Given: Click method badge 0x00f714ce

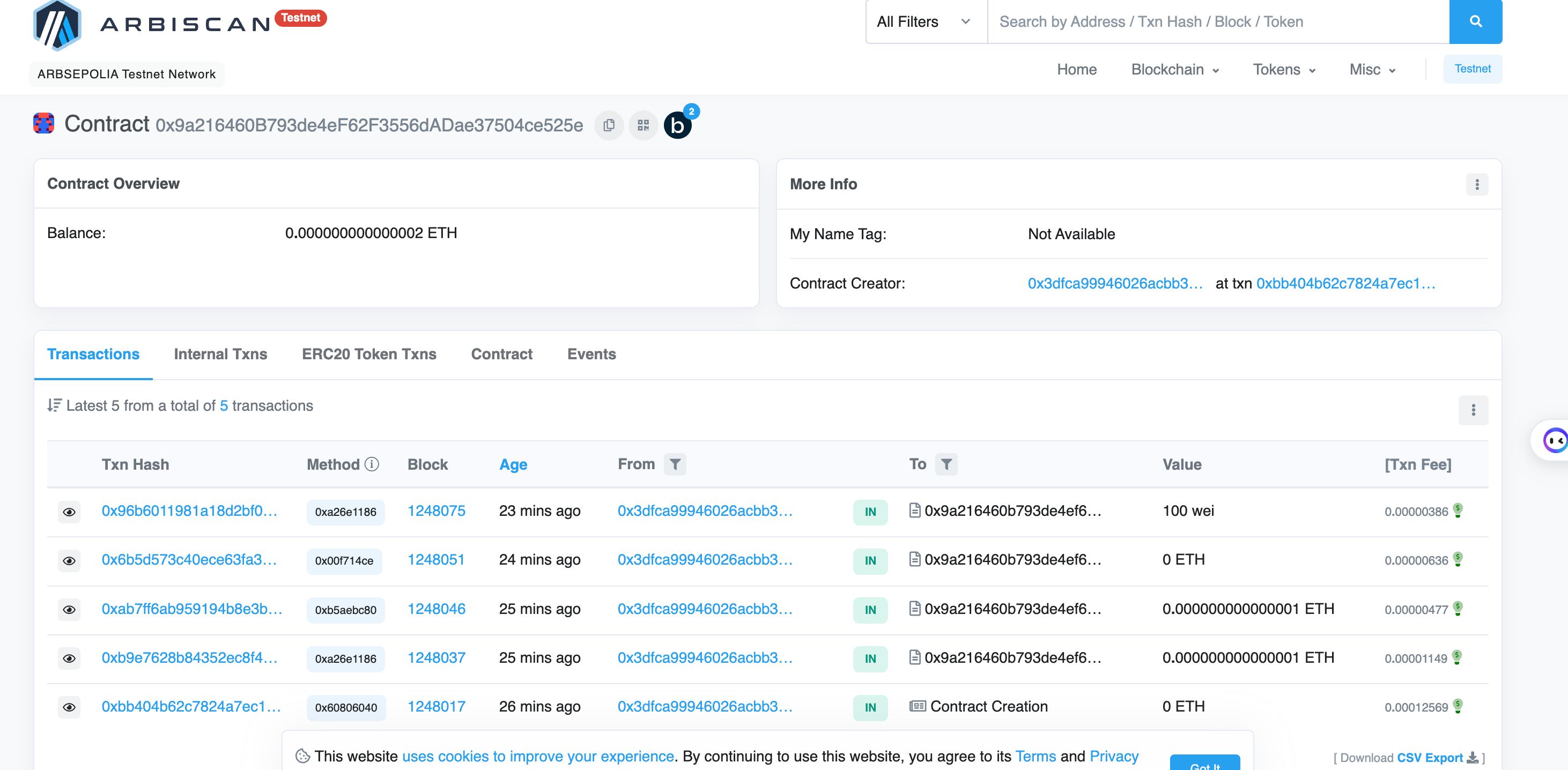Looking at the screenshot, I should click(344, 560).
